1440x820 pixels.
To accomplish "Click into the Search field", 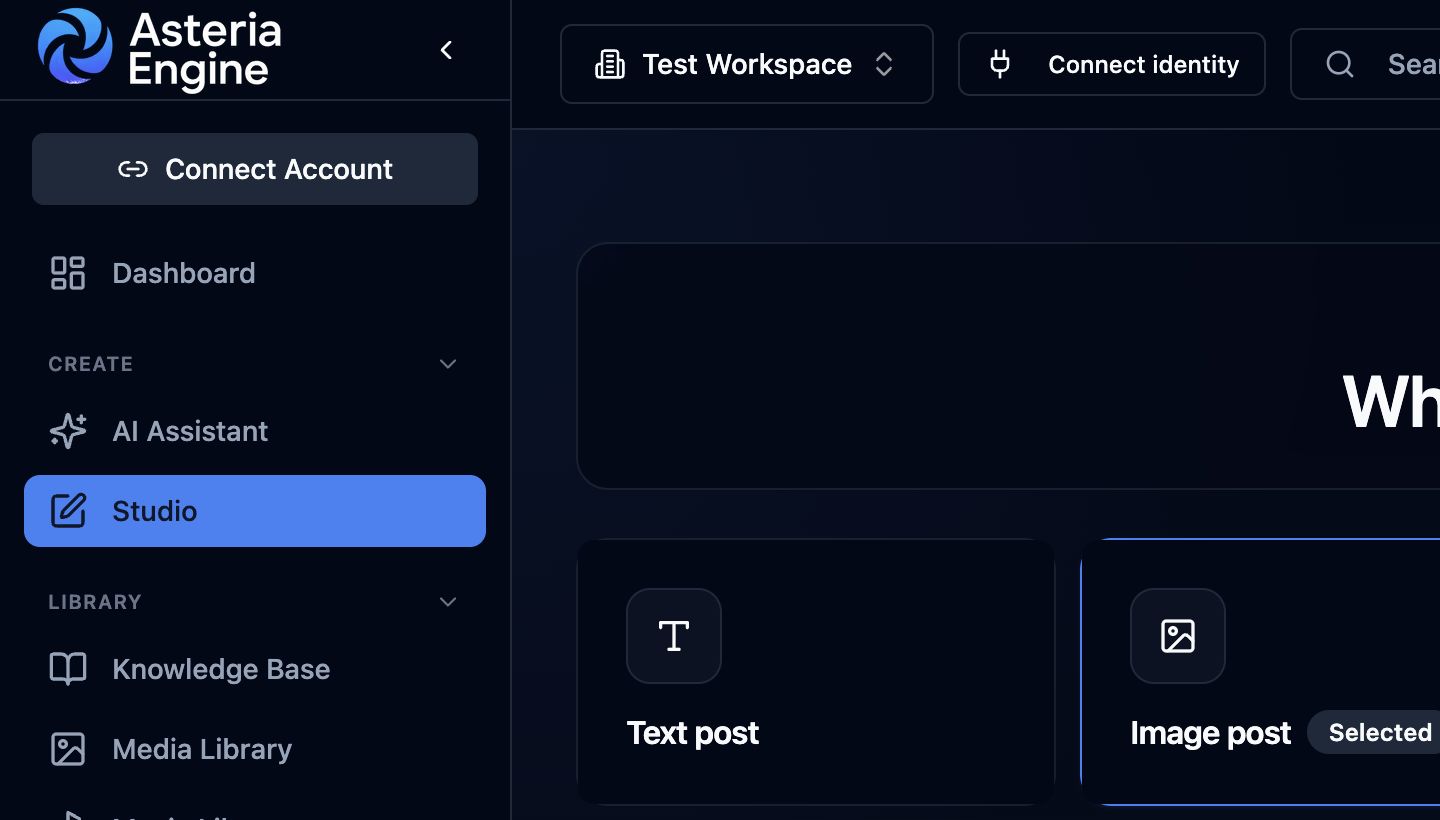I will [x=1366, y=64].
